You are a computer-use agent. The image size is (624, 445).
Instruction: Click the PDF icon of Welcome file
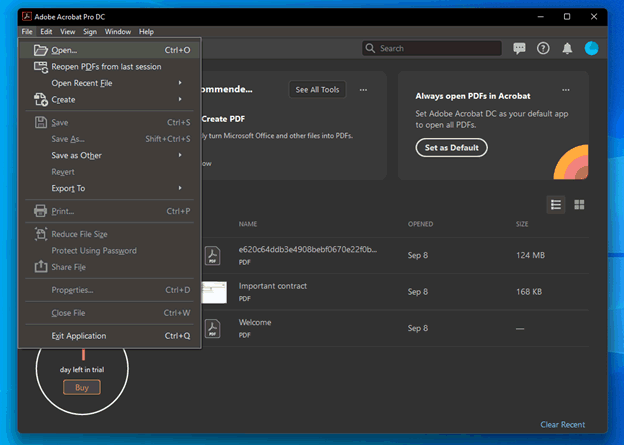click(x=213, y=328)
